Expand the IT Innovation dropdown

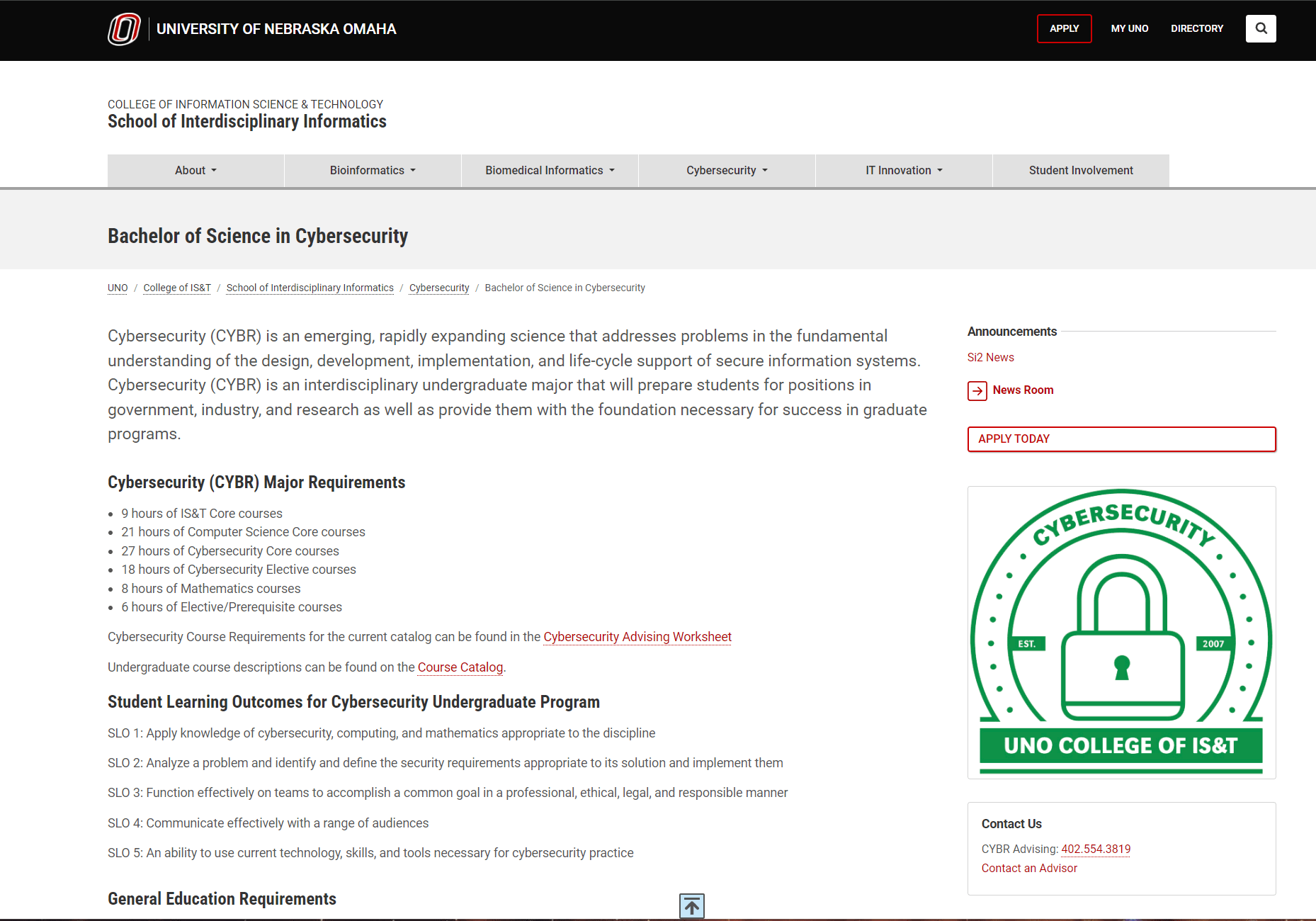click(904, 171)
